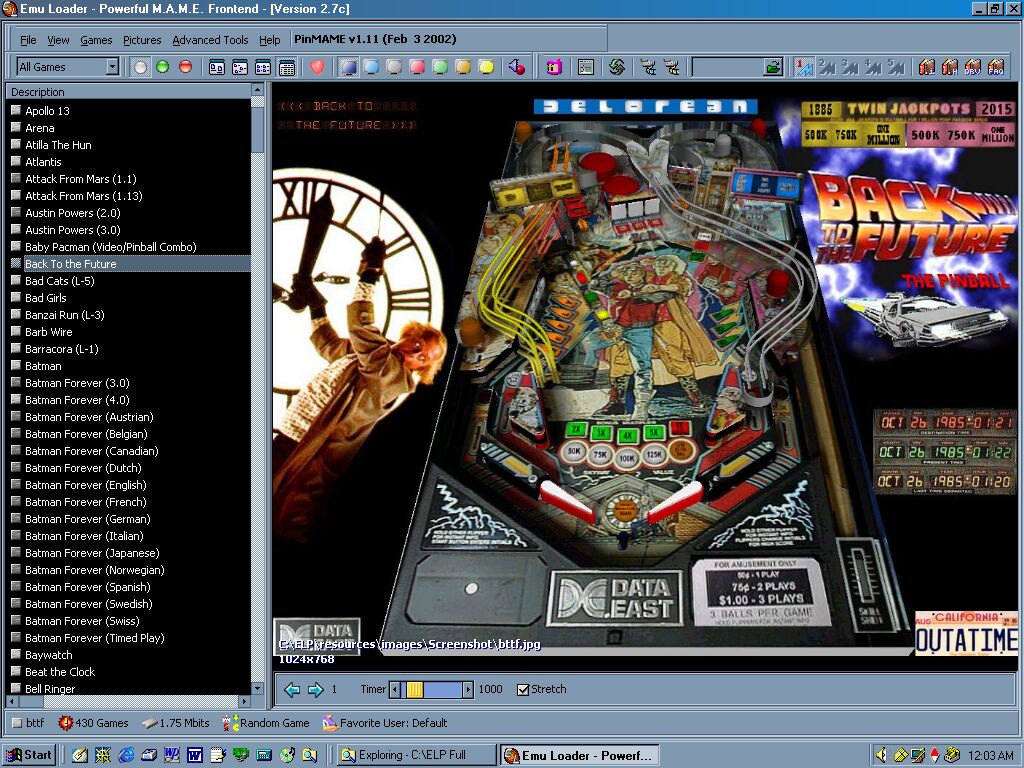Click the game list scroll-down arrow
The width and height of the screenshot is (1024, 768).
tap(257, 688)
